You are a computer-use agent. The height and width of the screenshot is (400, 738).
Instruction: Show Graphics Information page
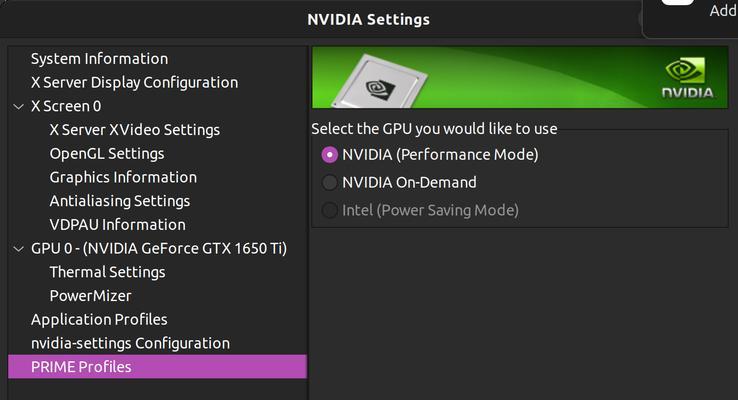[123, 177]
